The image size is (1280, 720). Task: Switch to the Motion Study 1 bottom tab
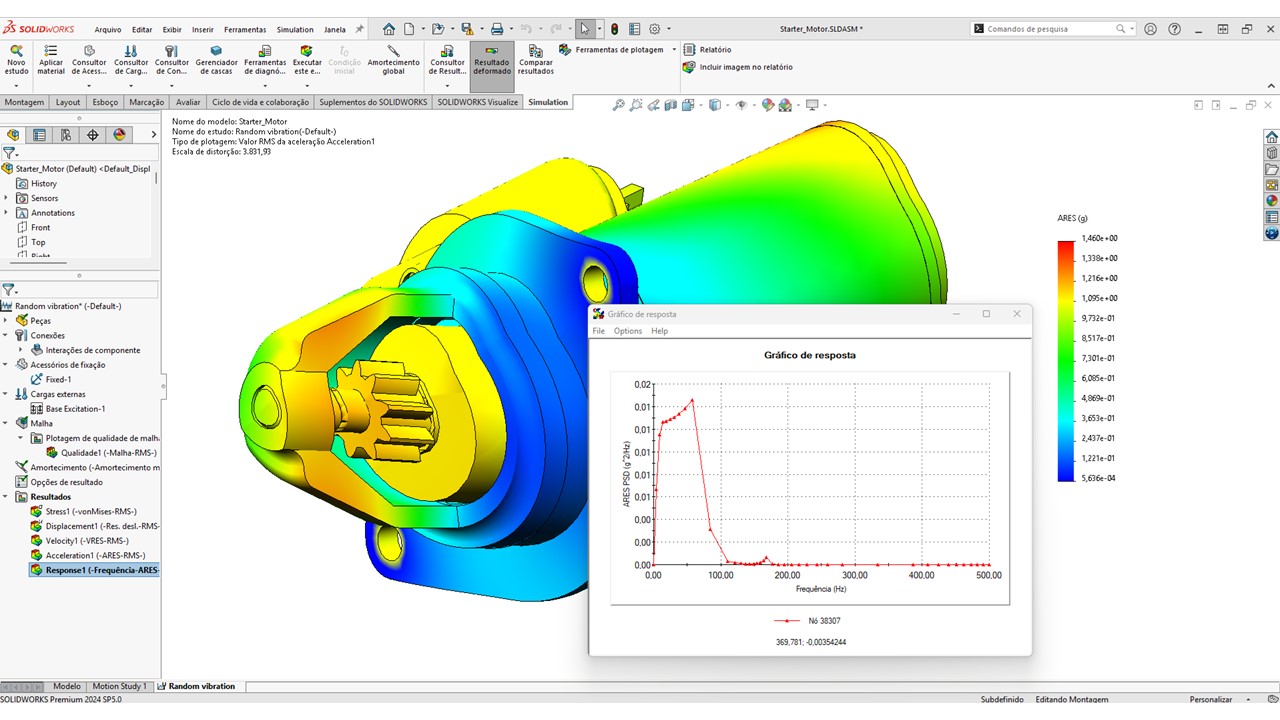(x=119, y=686)
